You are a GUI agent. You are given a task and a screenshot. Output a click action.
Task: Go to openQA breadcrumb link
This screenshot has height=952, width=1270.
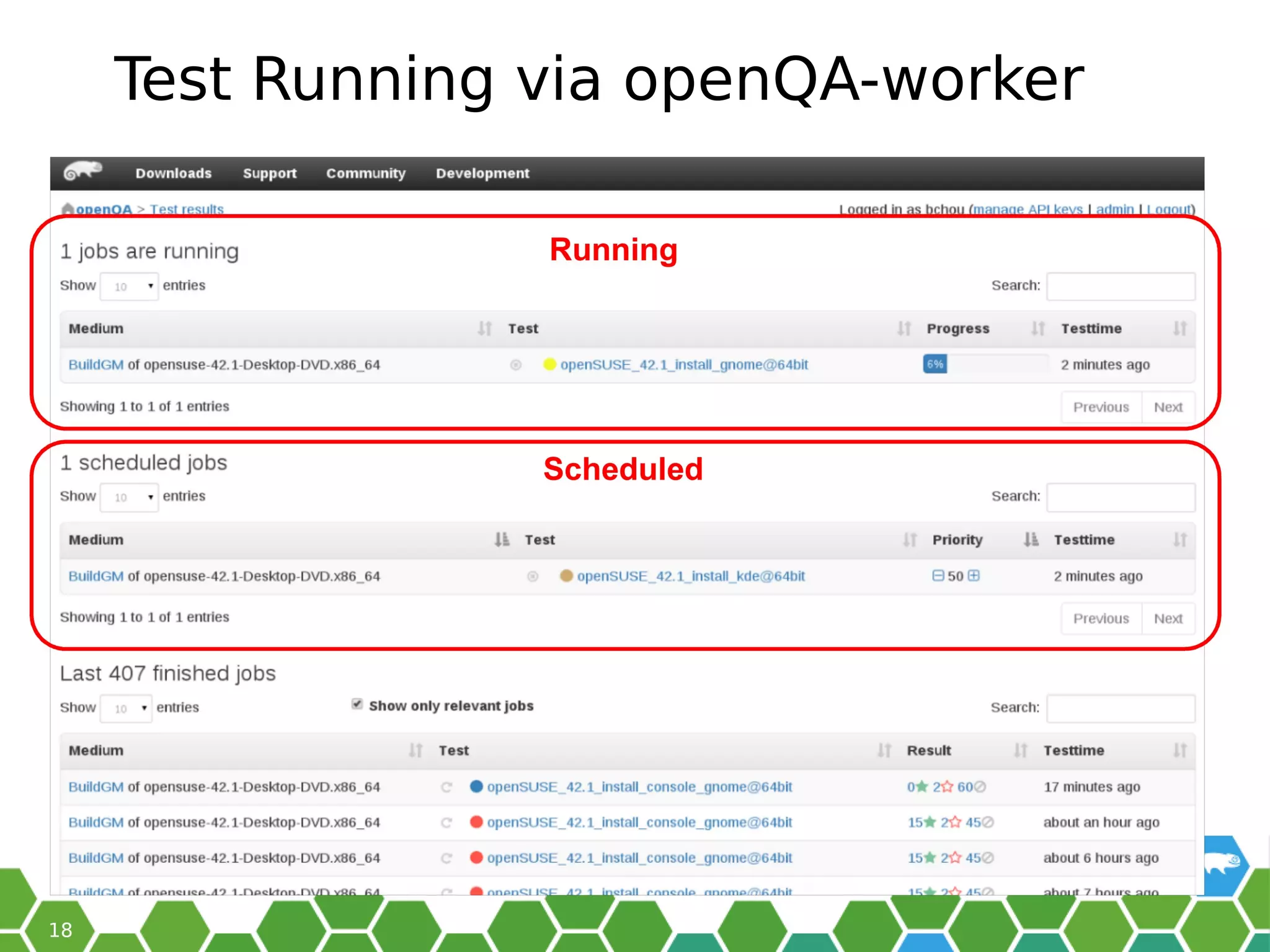point(104,209)
